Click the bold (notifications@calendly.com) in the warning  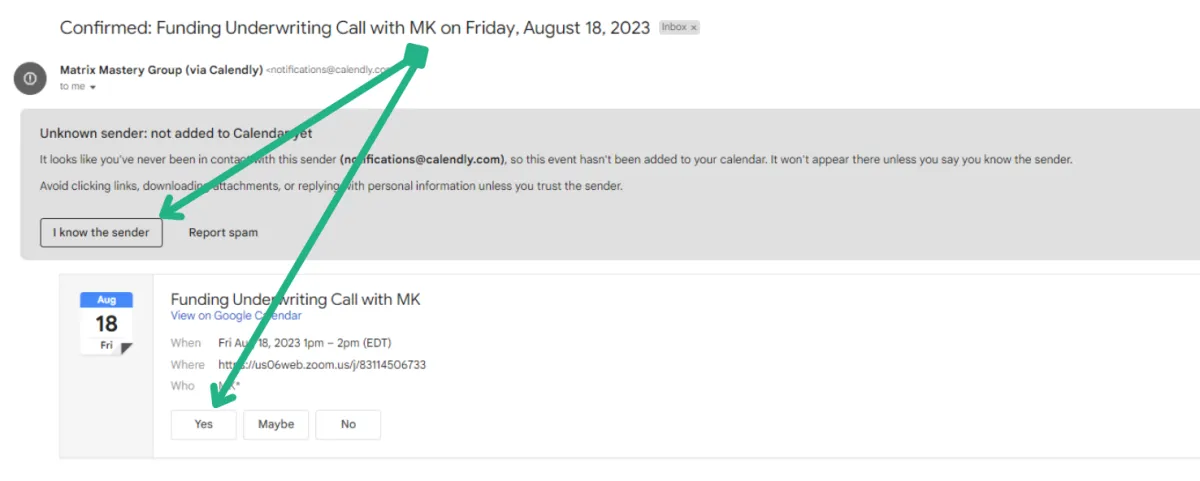tap(421, 160)
